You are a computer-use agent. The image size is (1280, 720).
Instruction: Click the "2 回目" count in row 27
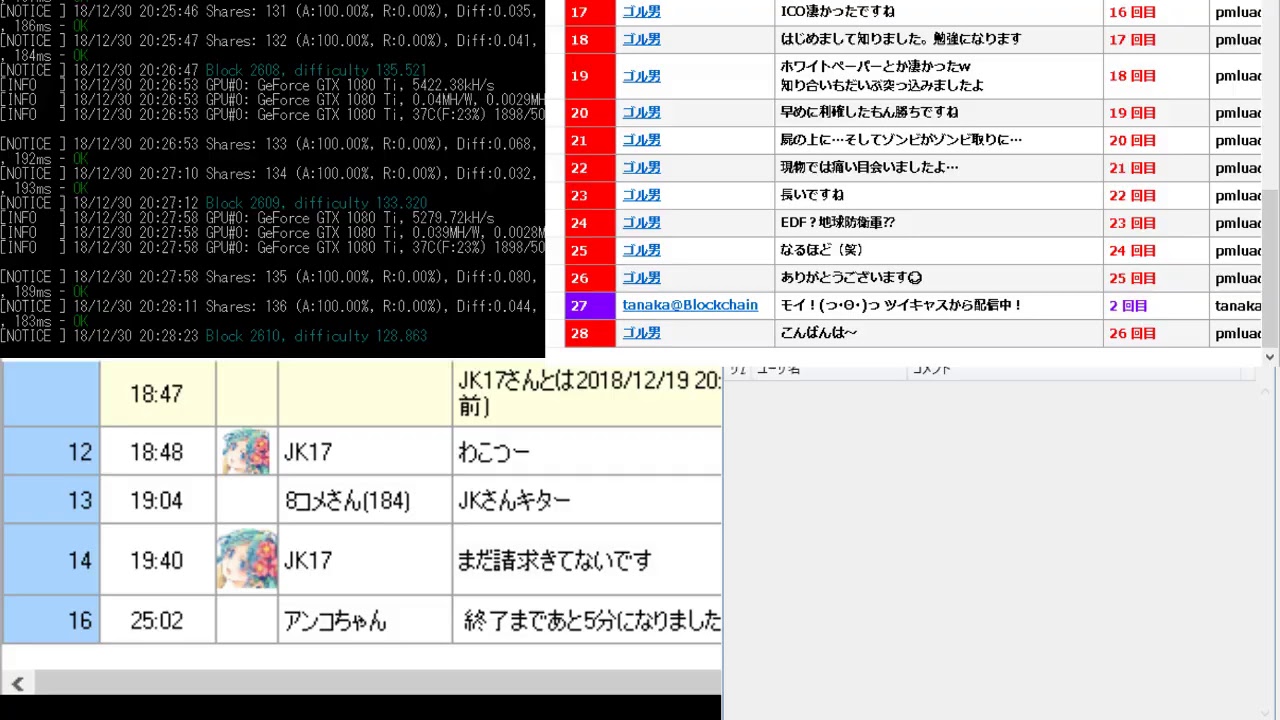[1128, 306]
